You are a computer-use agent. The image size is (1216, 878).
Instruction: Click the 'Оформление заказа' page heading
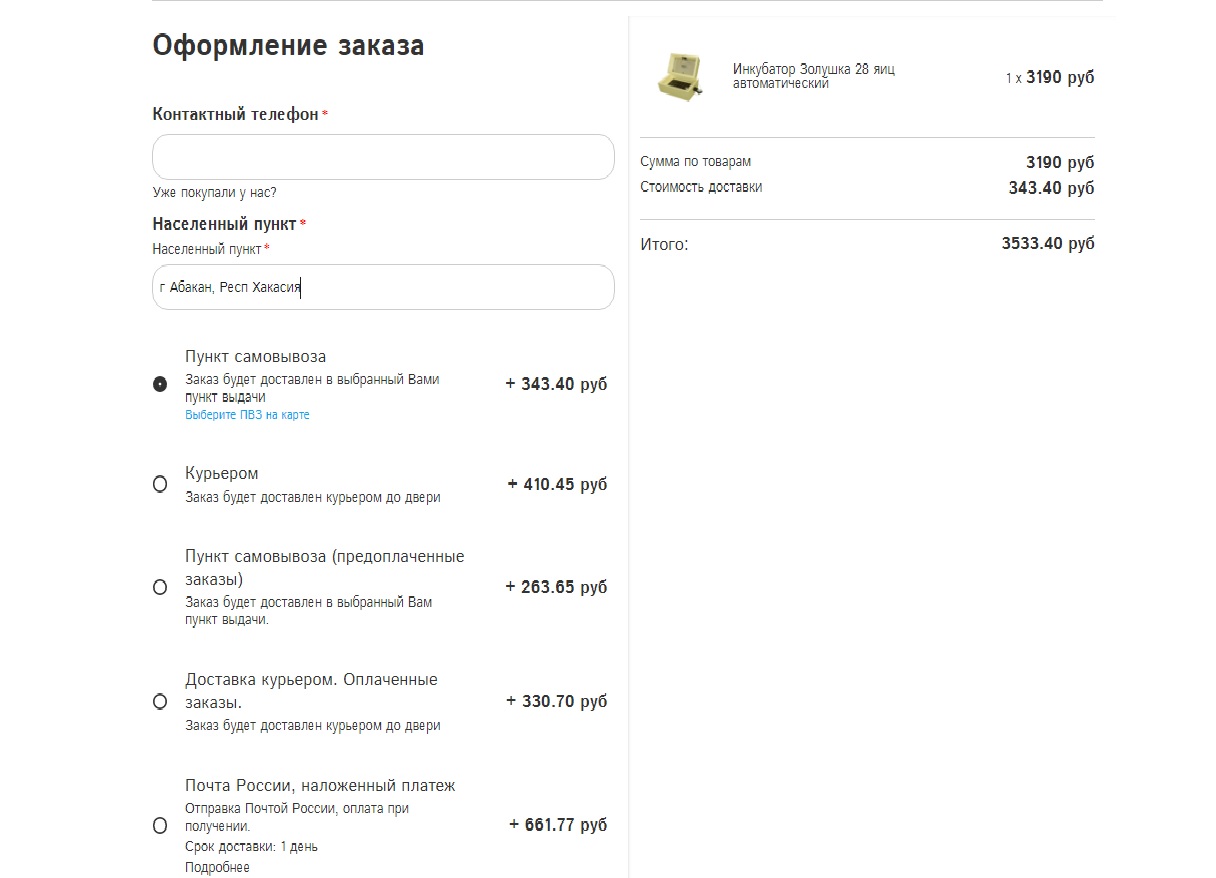(288, 46)
